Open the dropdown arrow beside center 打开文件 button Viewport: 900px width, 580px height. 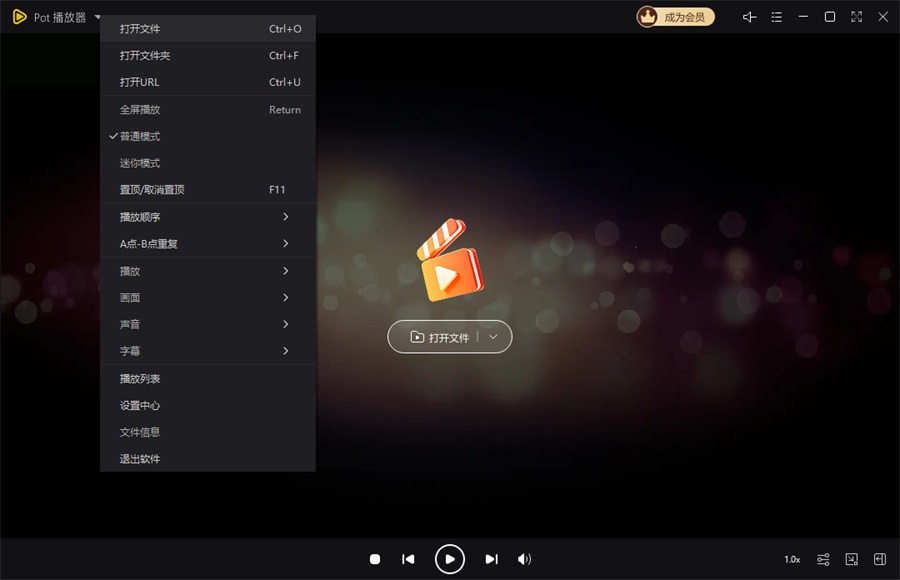[x=493, y=337]
